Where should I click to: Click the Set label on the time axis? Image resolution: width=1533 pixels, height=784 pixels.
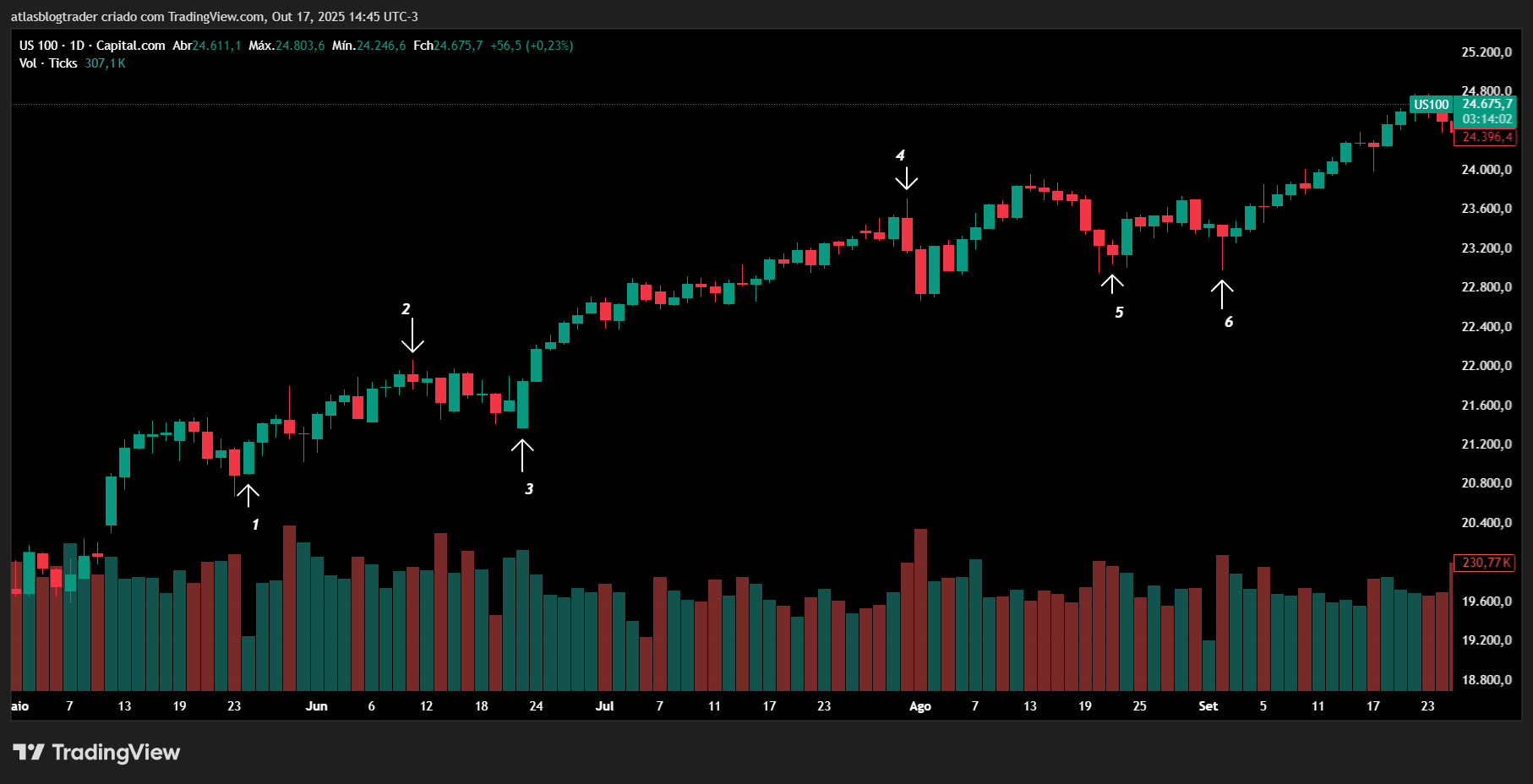click(x=1208, y=706)
